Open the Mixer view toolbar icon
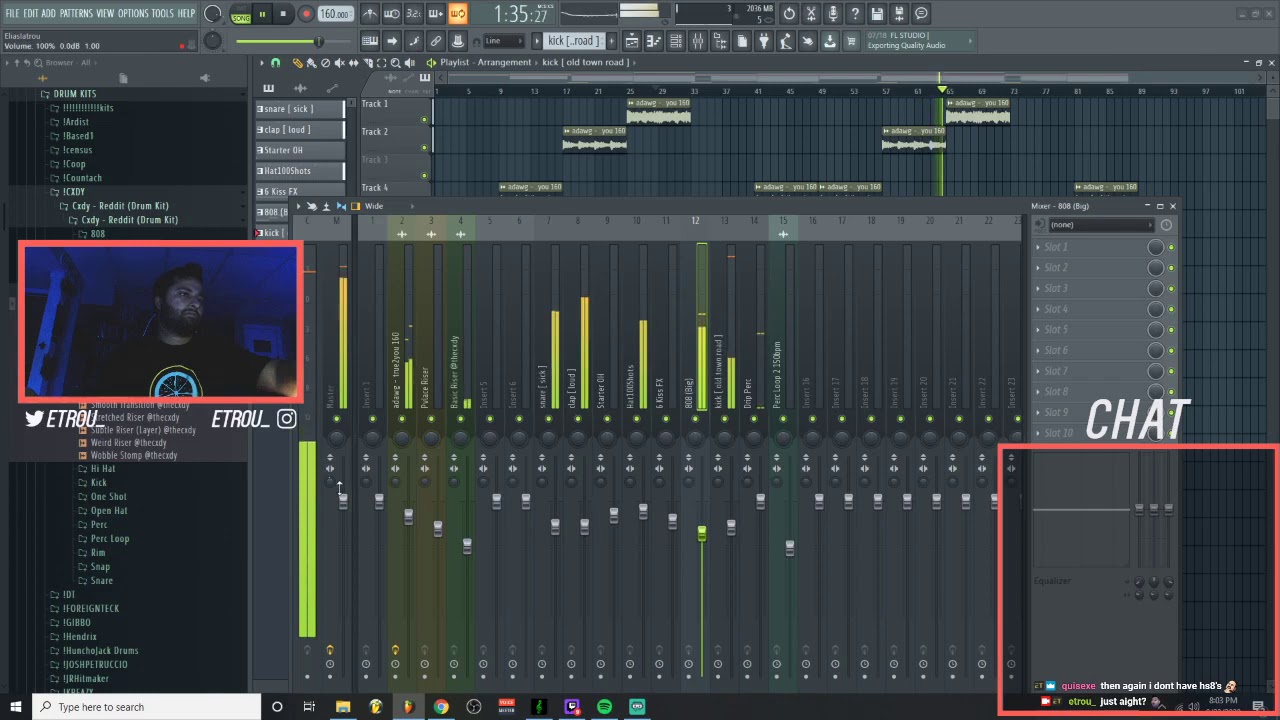Viewport: 1280px width, 720px height. click(698, 41)
